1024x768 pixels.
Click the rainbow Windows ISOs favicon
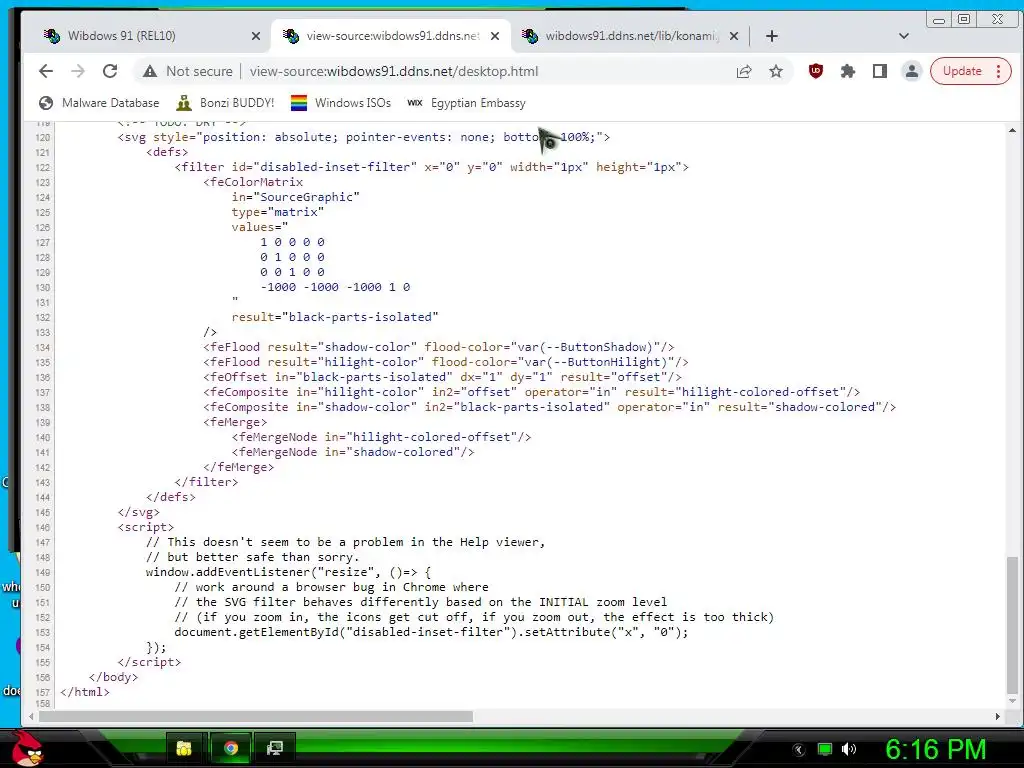(298, 103)
